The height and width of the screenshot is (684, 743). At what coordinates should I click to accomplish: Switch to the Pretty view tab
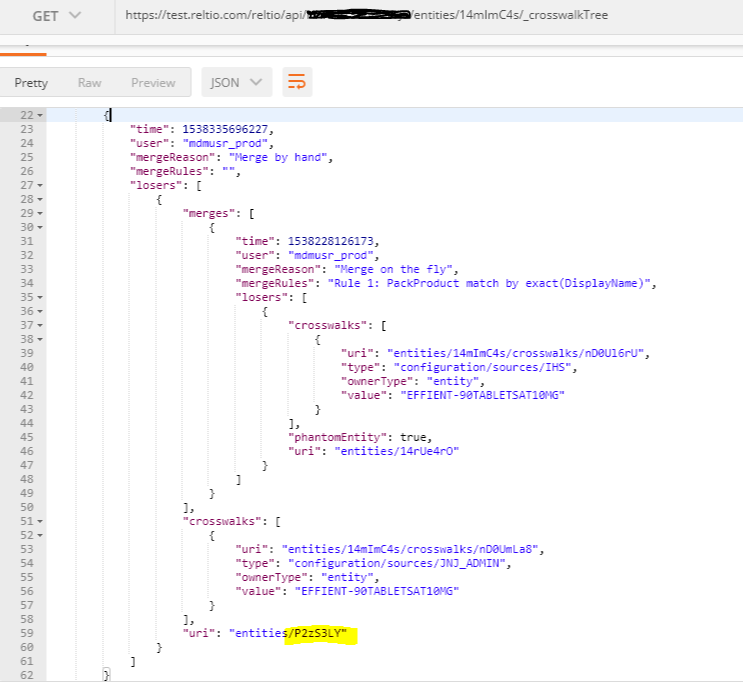pos(31,82)
